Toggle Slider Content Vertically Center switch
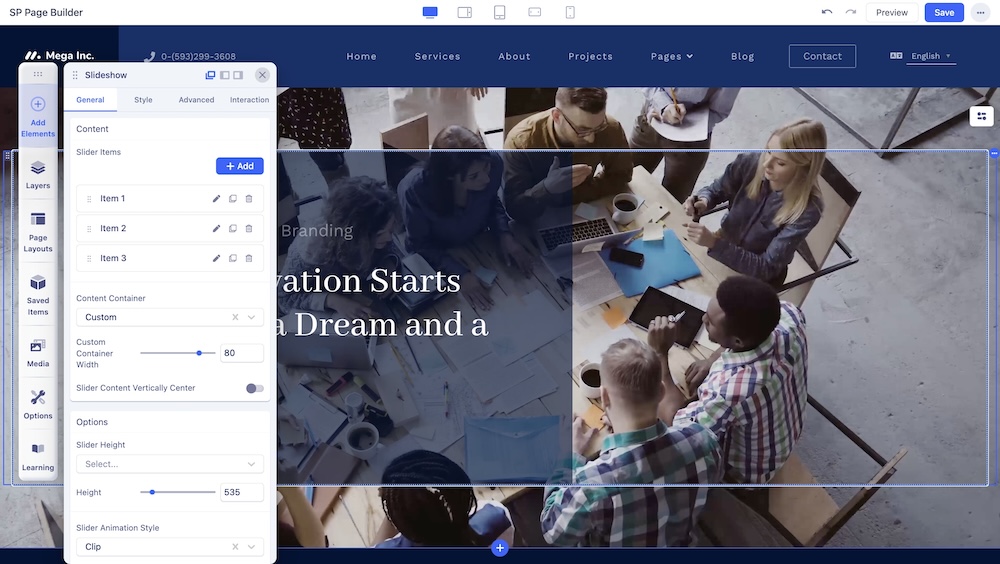Image resolution: width=1000 pixels, height=564 pixels. click(x=254, y=388)
